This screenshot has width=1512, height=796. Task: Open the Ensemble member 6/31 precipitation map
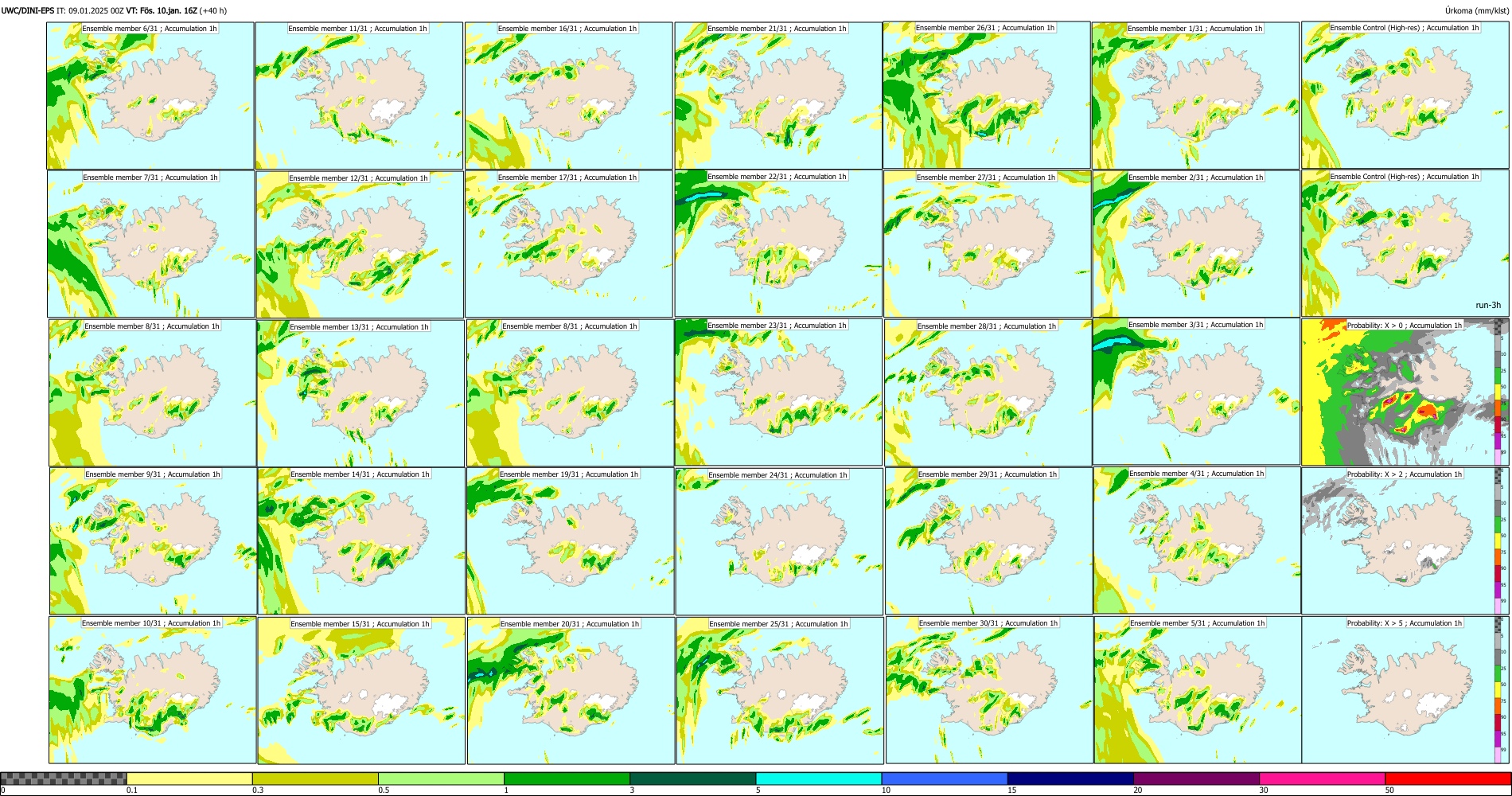[x=150, y=96]
